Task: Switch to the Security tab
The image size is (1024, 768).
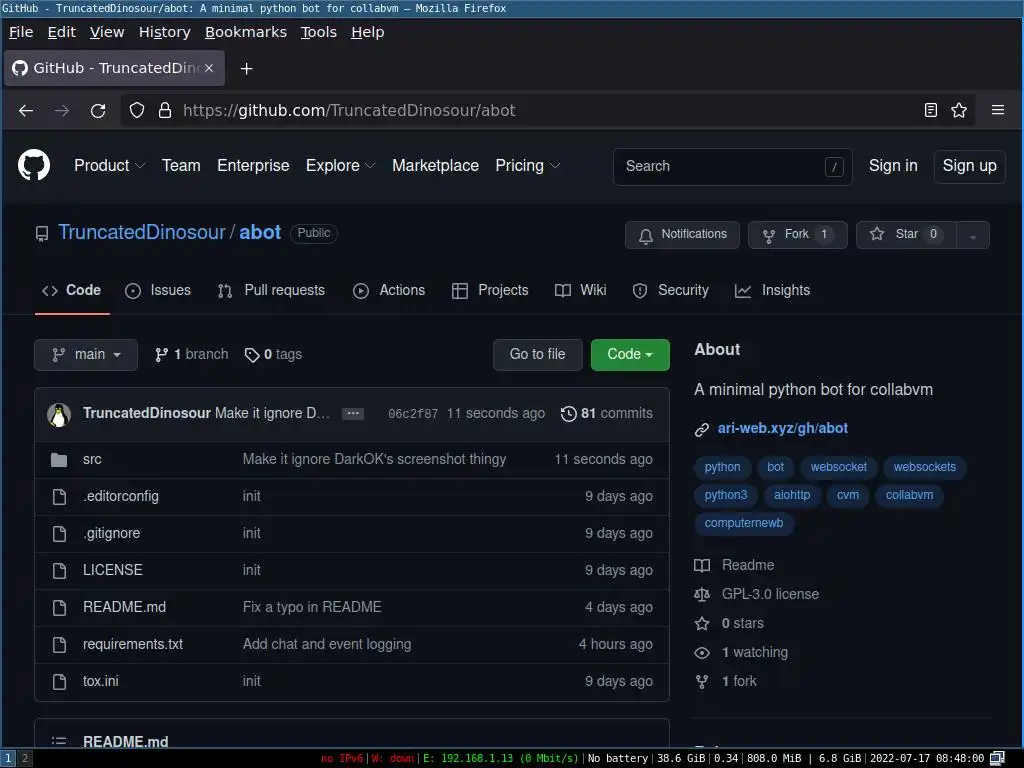Action: [x=671, y=291]
